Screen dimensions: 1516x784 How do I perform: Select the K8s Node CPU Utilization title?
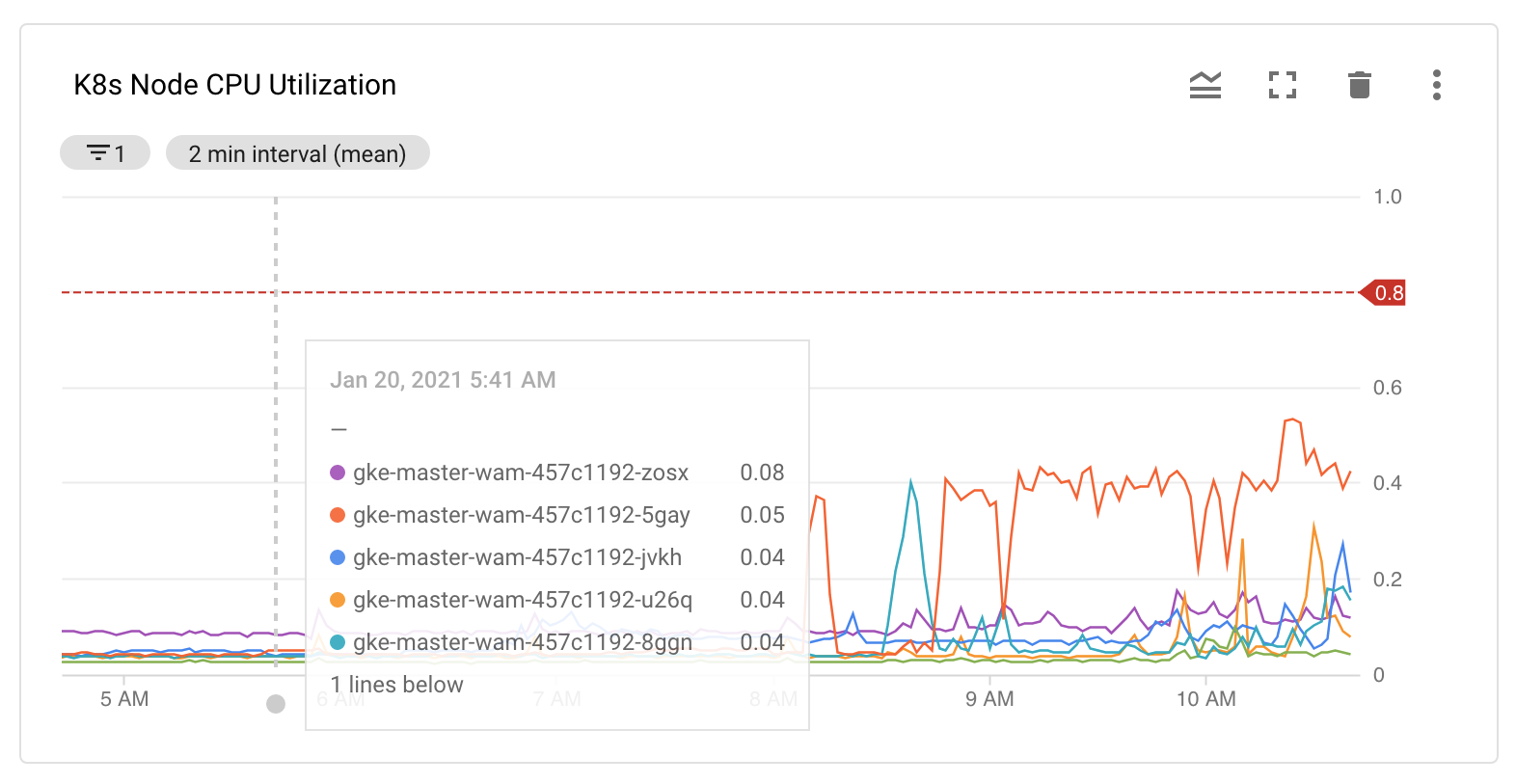tap(233, 84)
